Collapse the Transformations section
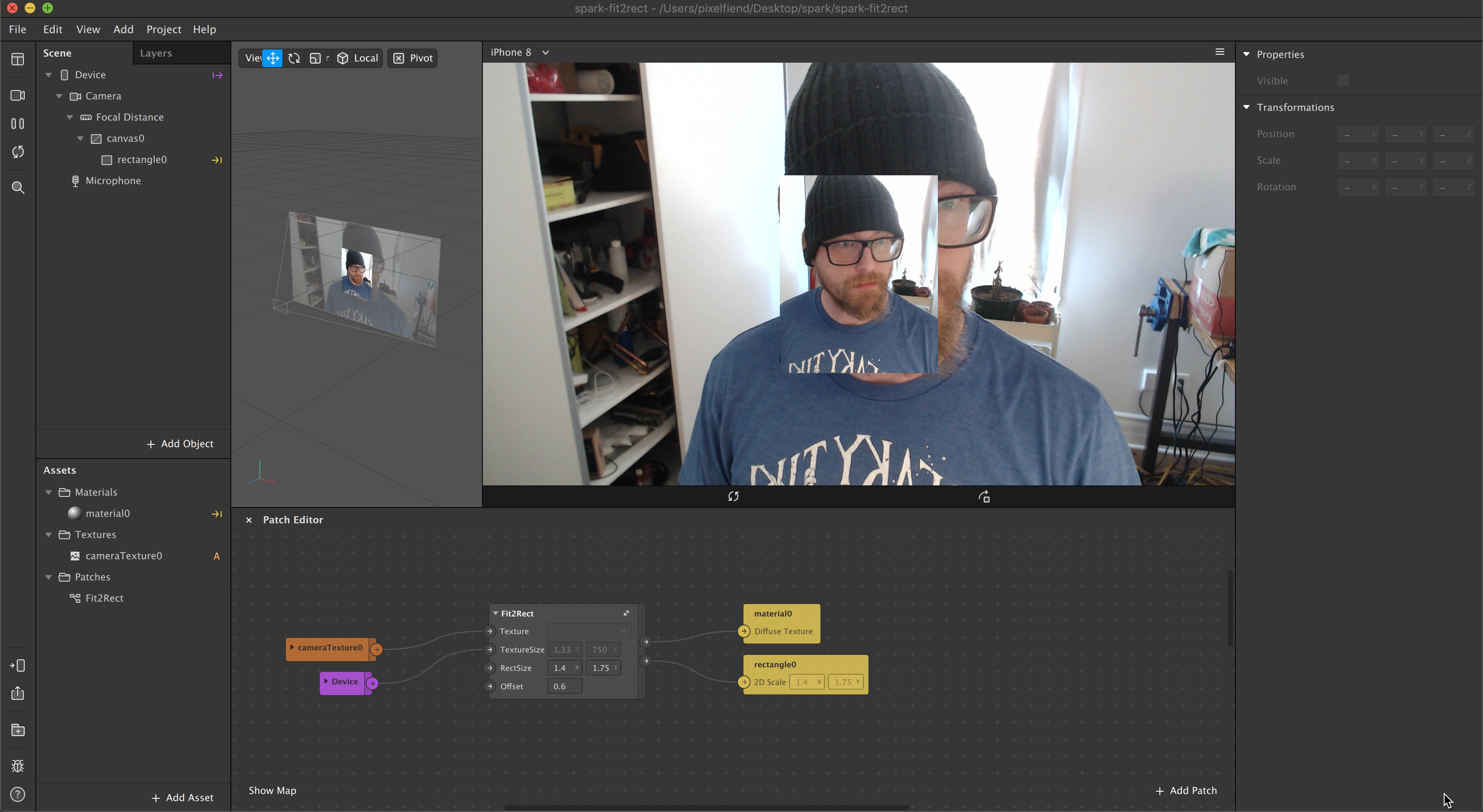This screenshot has height=812, width=1483. [1247, 107]
